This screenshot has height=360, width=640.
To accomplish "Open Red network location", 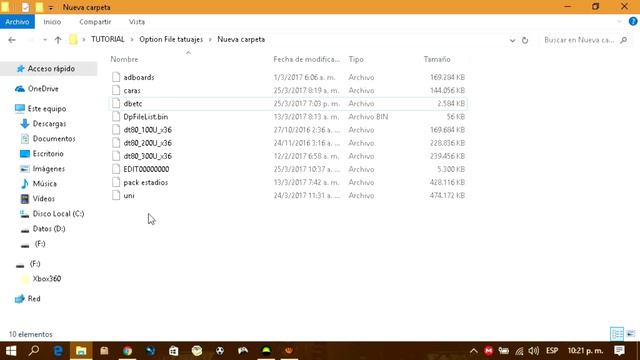I will (33, 299).
